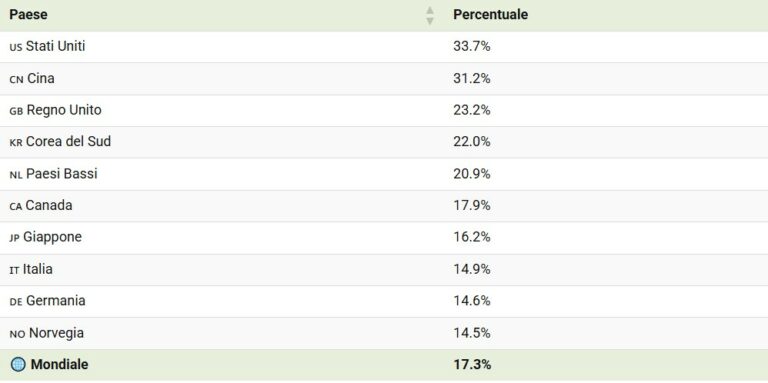Sort table by Paese column header
768x383 pixels.
point(28,15)
